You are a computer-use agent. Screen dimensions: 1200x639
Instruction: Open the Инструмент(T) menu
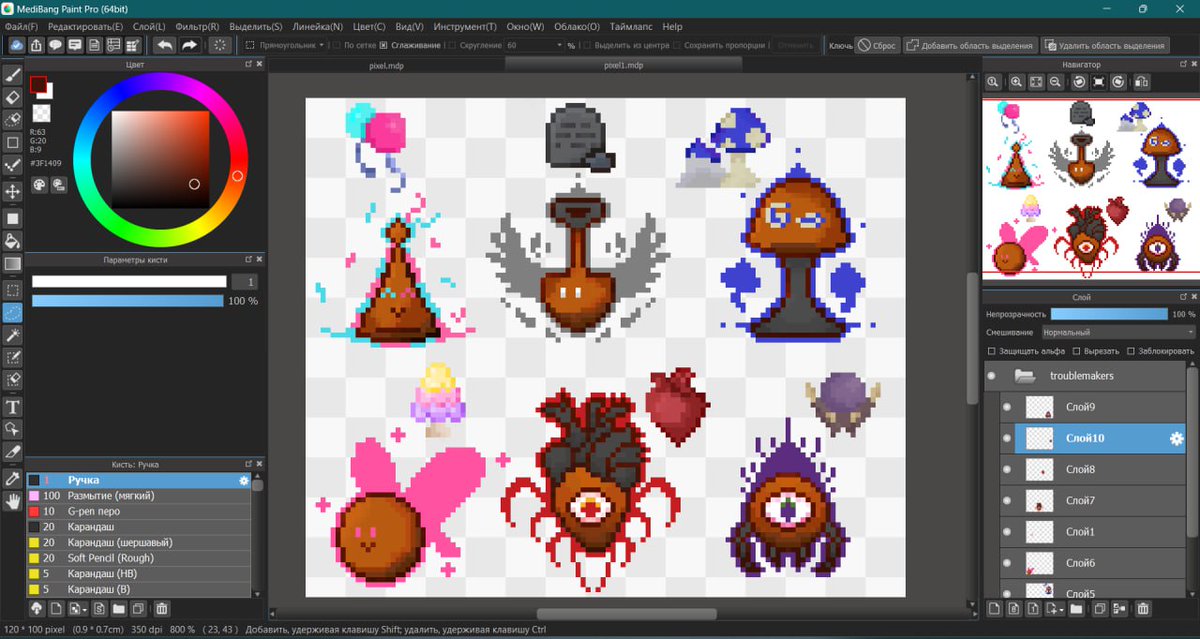tap(467, 26)
